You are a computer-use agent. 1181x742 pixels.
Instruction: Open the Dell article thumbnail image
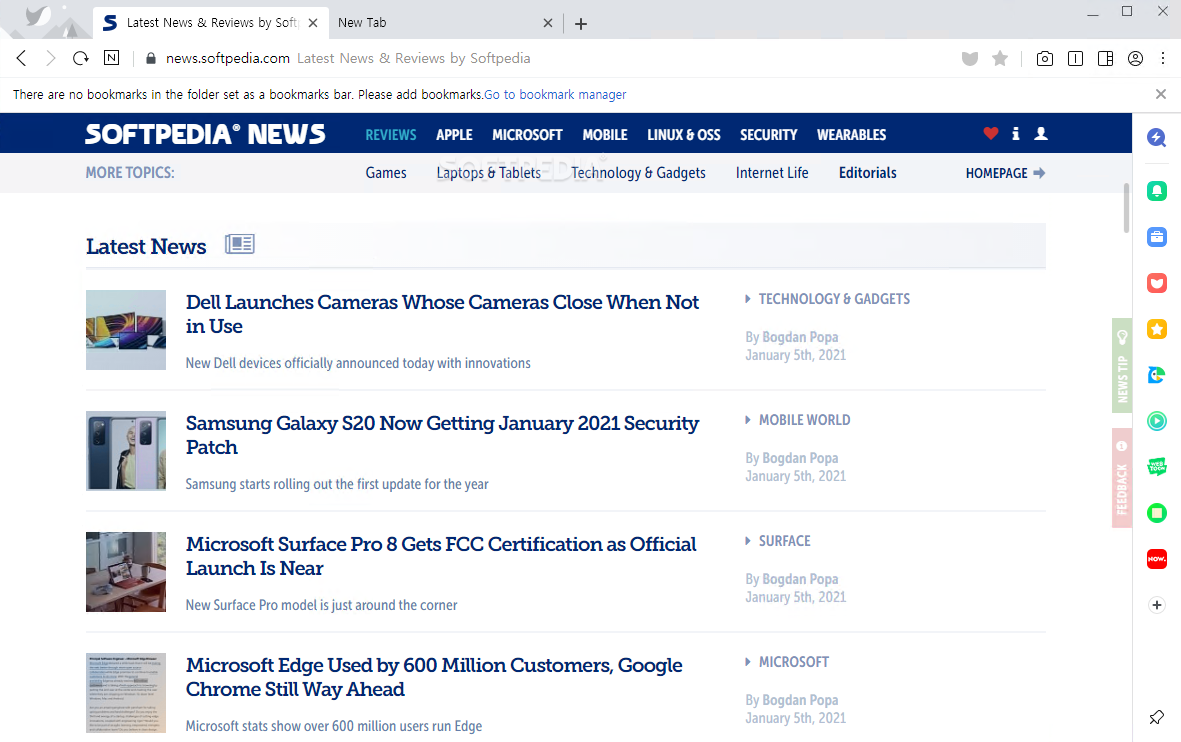[x=126, y=330]
